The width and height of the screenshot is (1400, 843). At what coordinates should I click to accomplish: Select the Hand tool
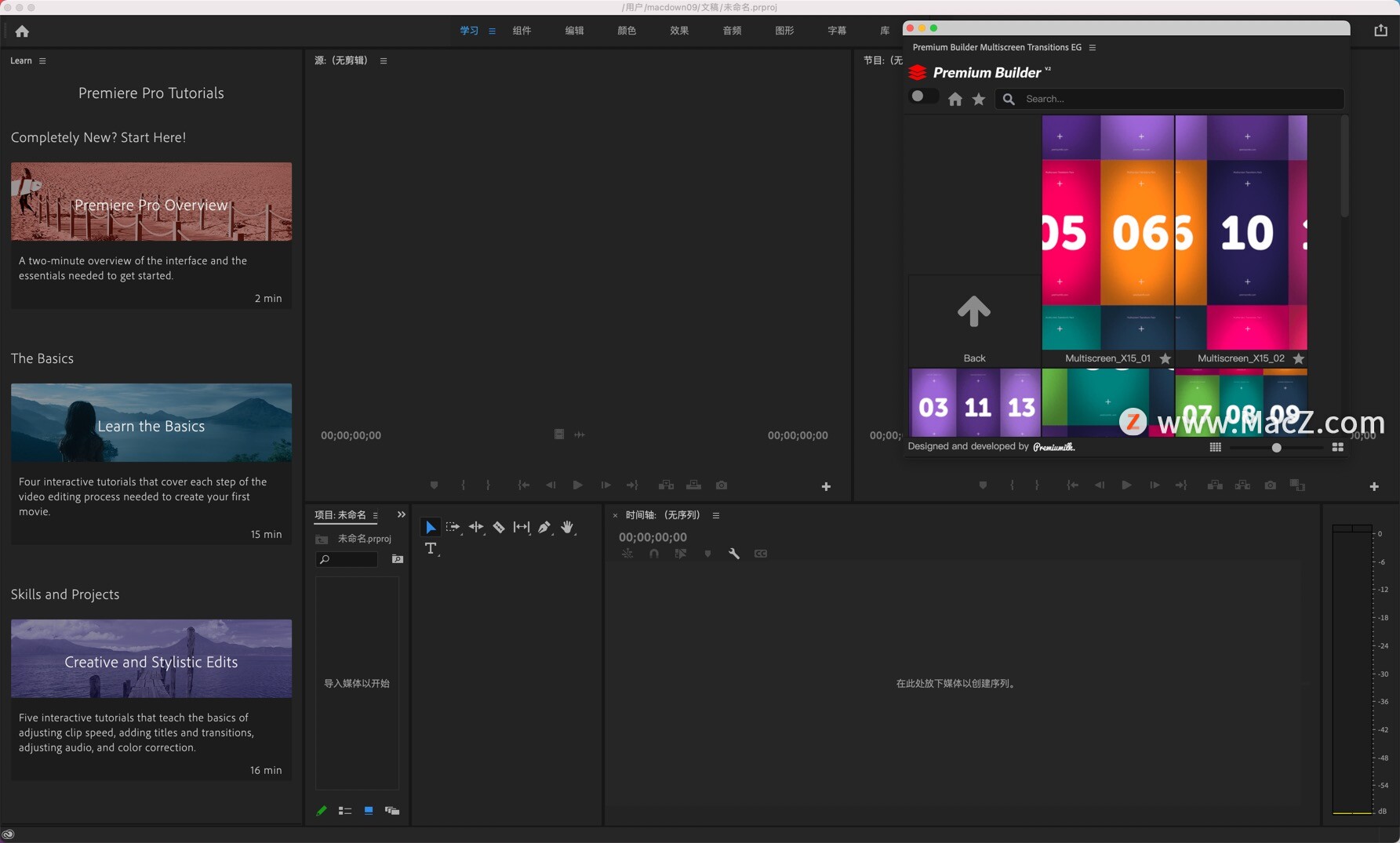[x=567, y=527]
